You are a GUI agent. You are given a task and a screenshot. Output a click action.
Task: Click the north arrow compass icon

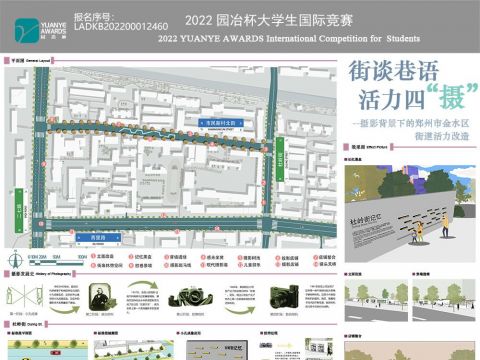point(14,259)
